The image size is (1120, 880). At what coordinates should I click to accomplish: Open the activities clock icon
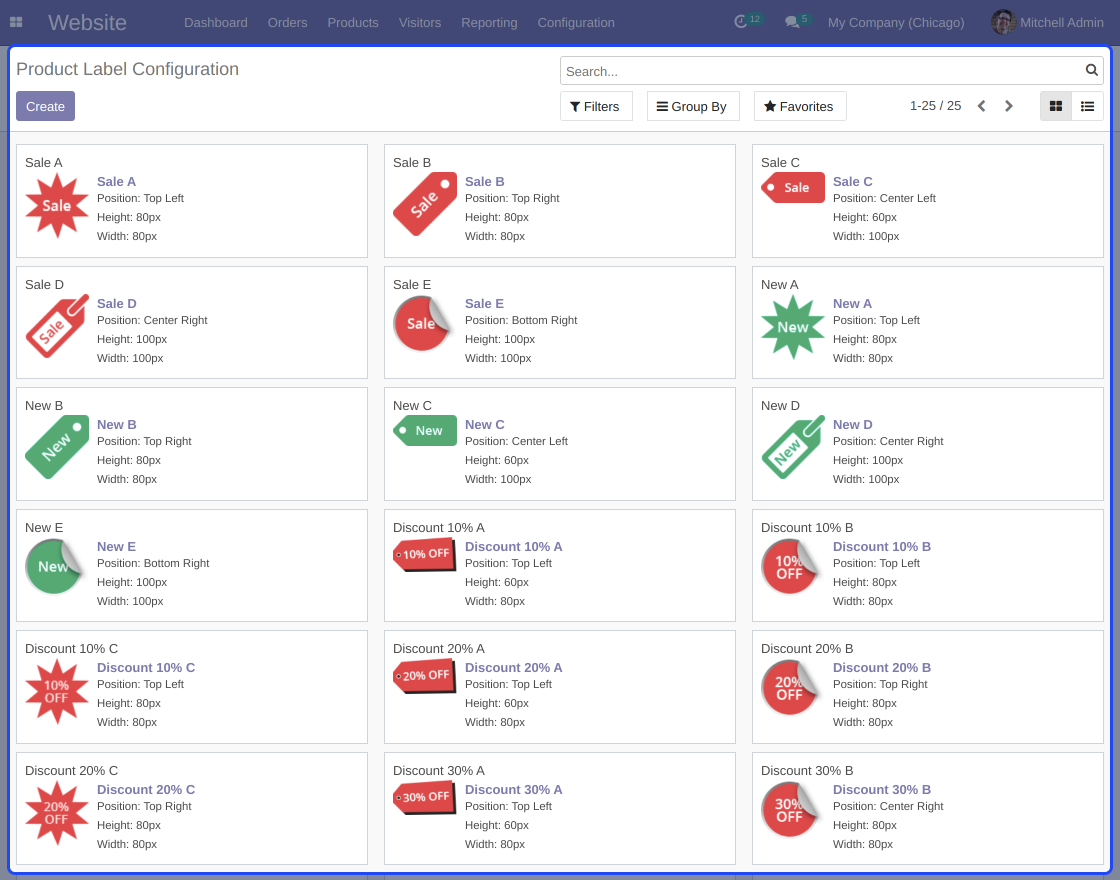pyautogui.click(x=741, y=22)
